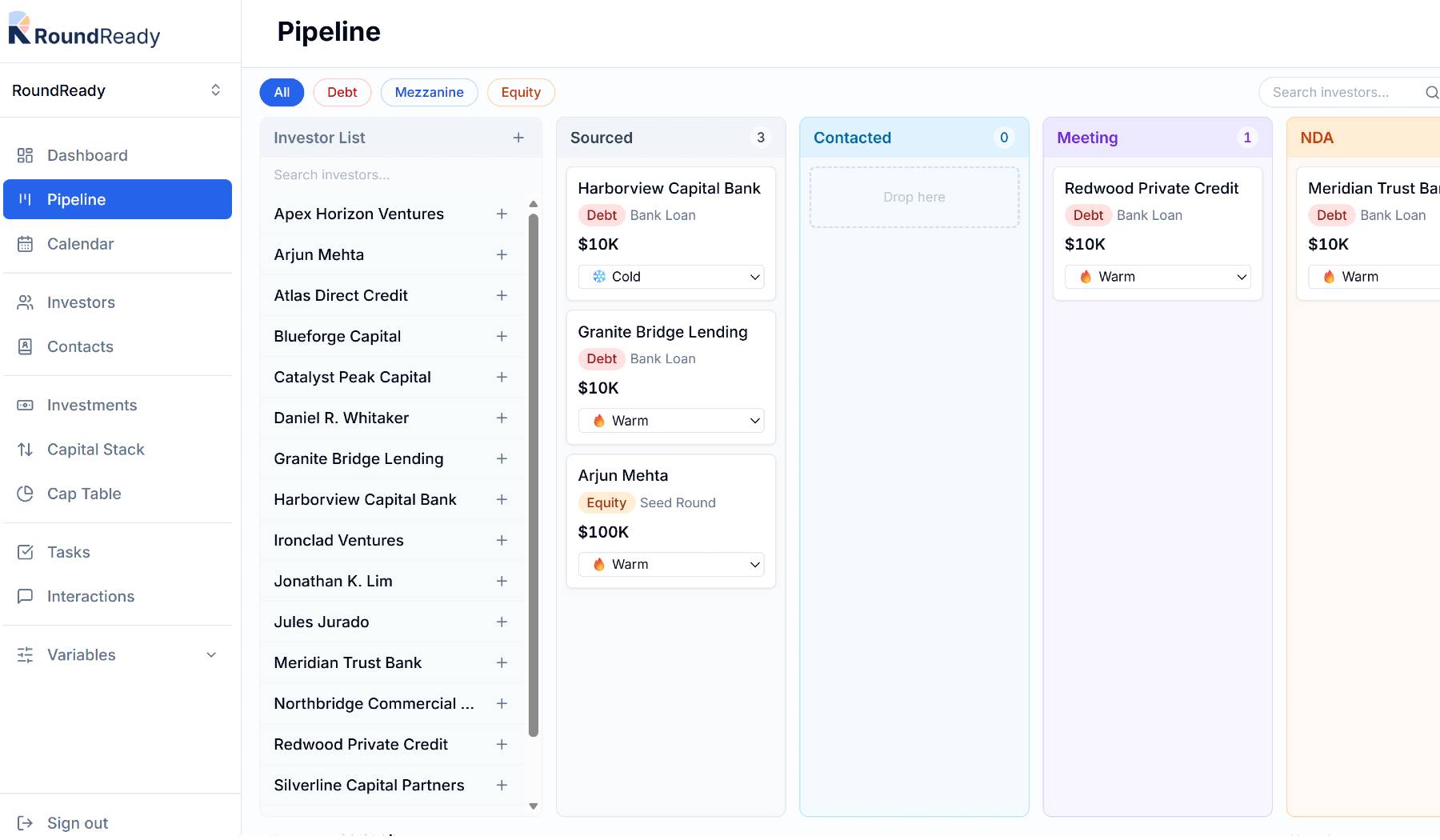Click the Debt tag on Harborview card

(x=602, y=215)
